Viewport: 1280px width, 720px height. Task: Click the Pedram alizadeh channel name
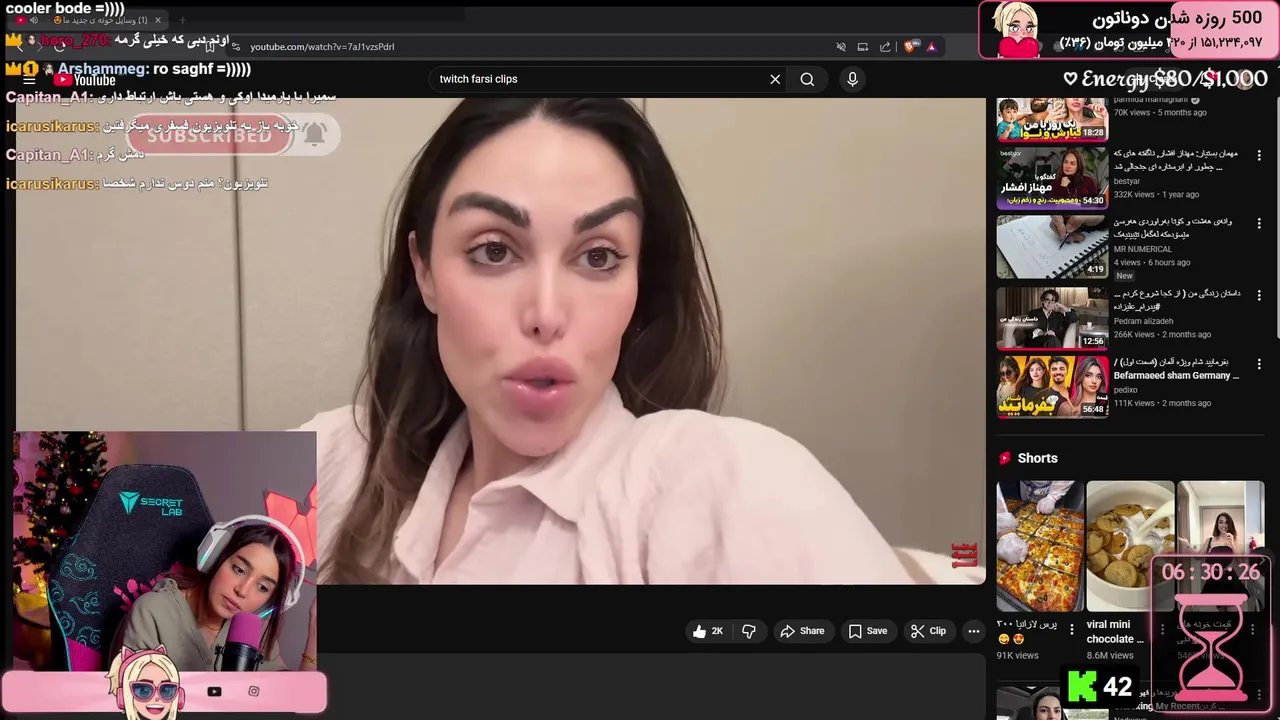1144,321
